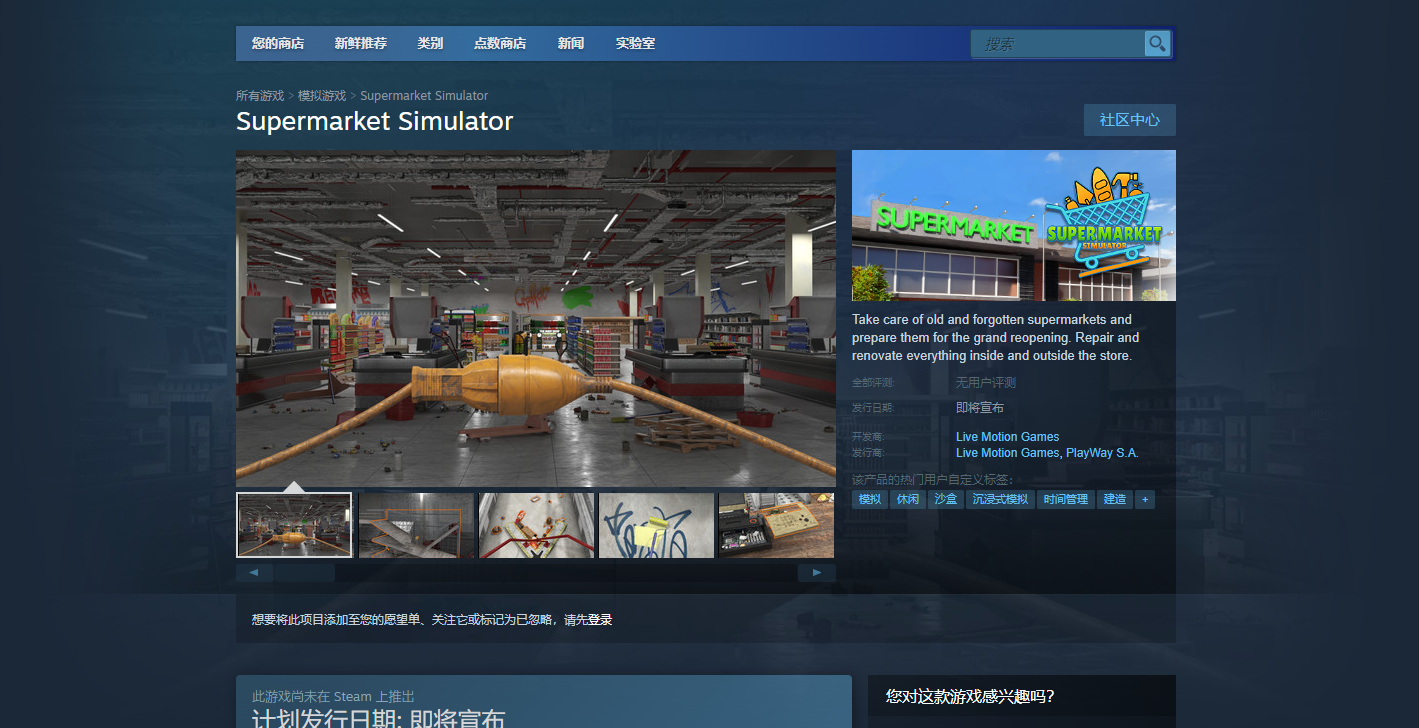This screenshot has width=1419, height=728.
Task: Select the second thumbnail with escalator ramp
Action: (416, 525)
